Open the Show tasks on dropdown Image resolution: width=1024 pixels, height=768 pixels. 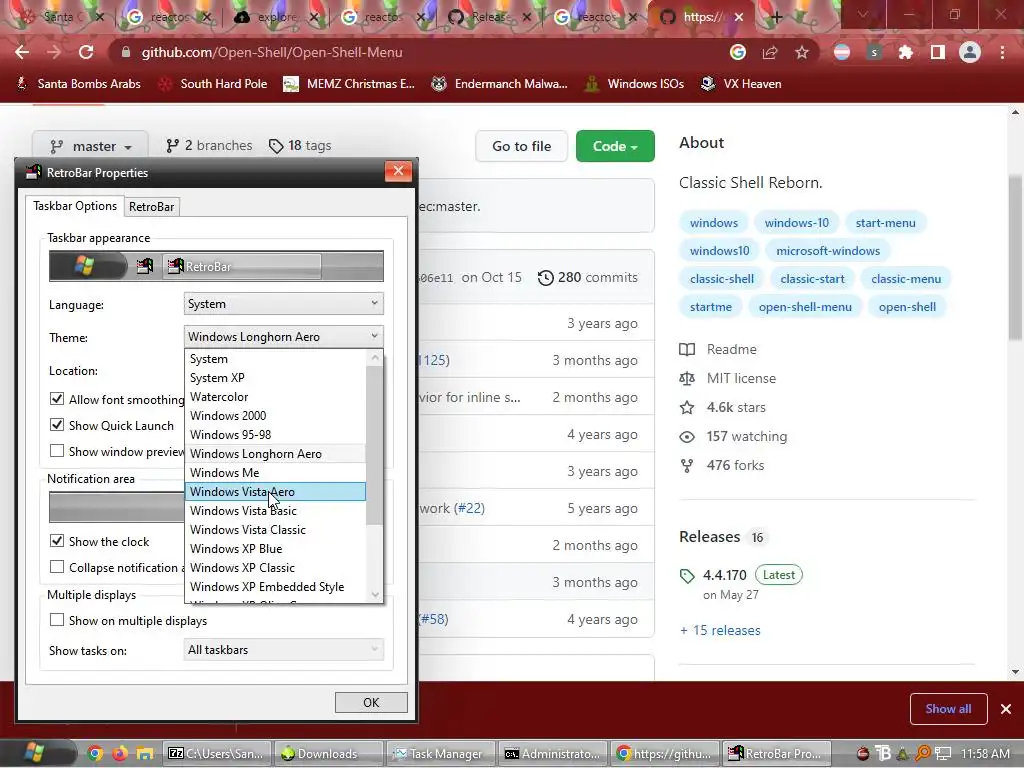point(283,650)
